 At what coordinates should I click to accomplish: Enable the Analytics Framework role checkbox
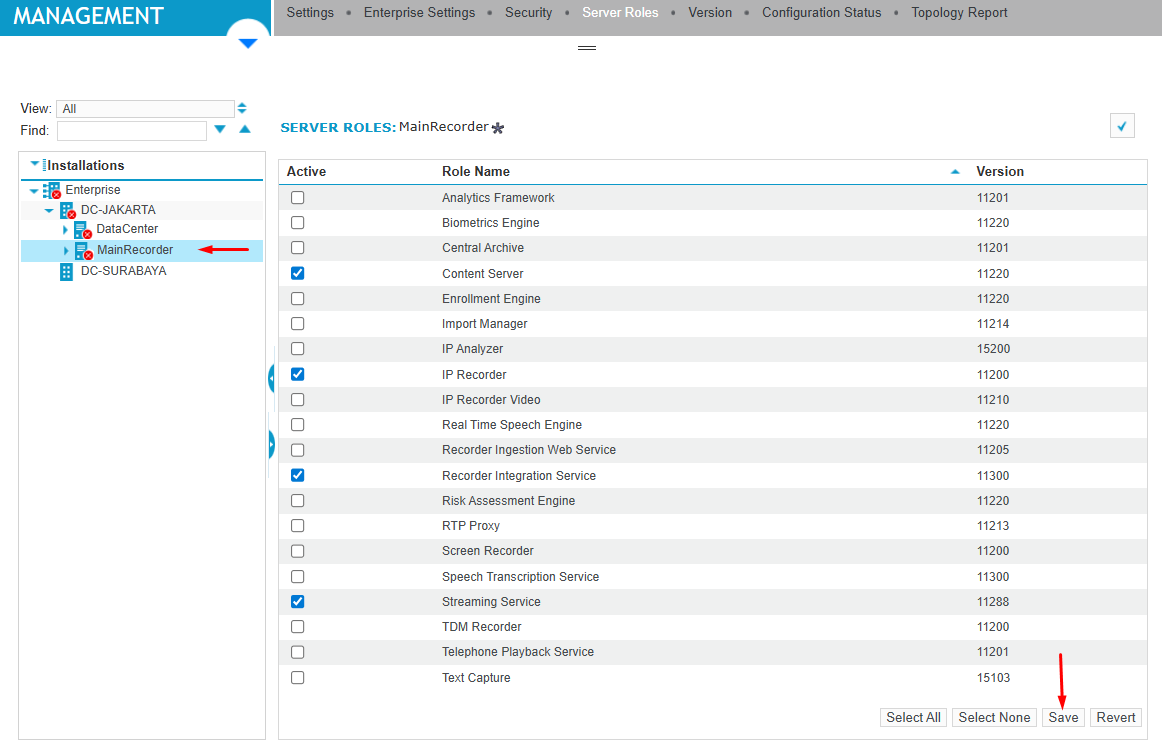point(298,198)
